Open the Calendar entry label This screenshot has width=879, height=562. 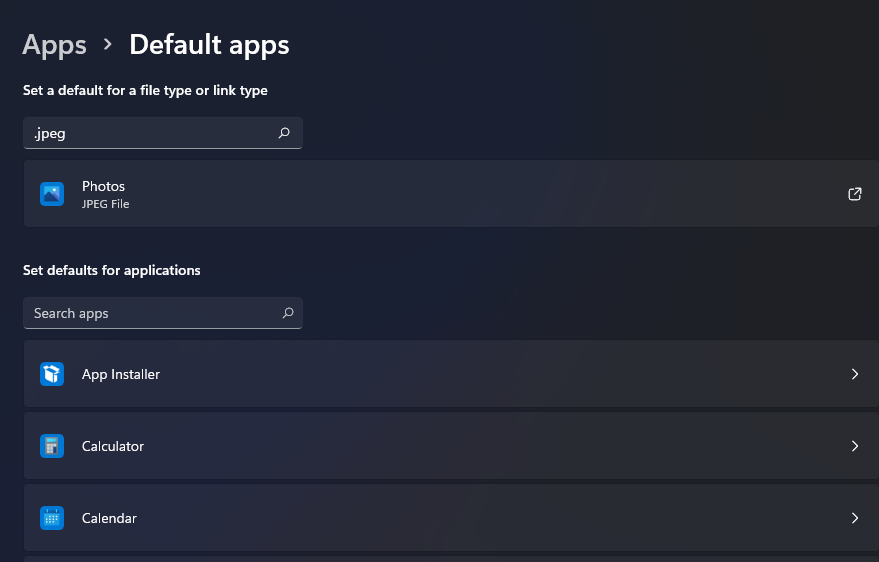pos(109,518)
